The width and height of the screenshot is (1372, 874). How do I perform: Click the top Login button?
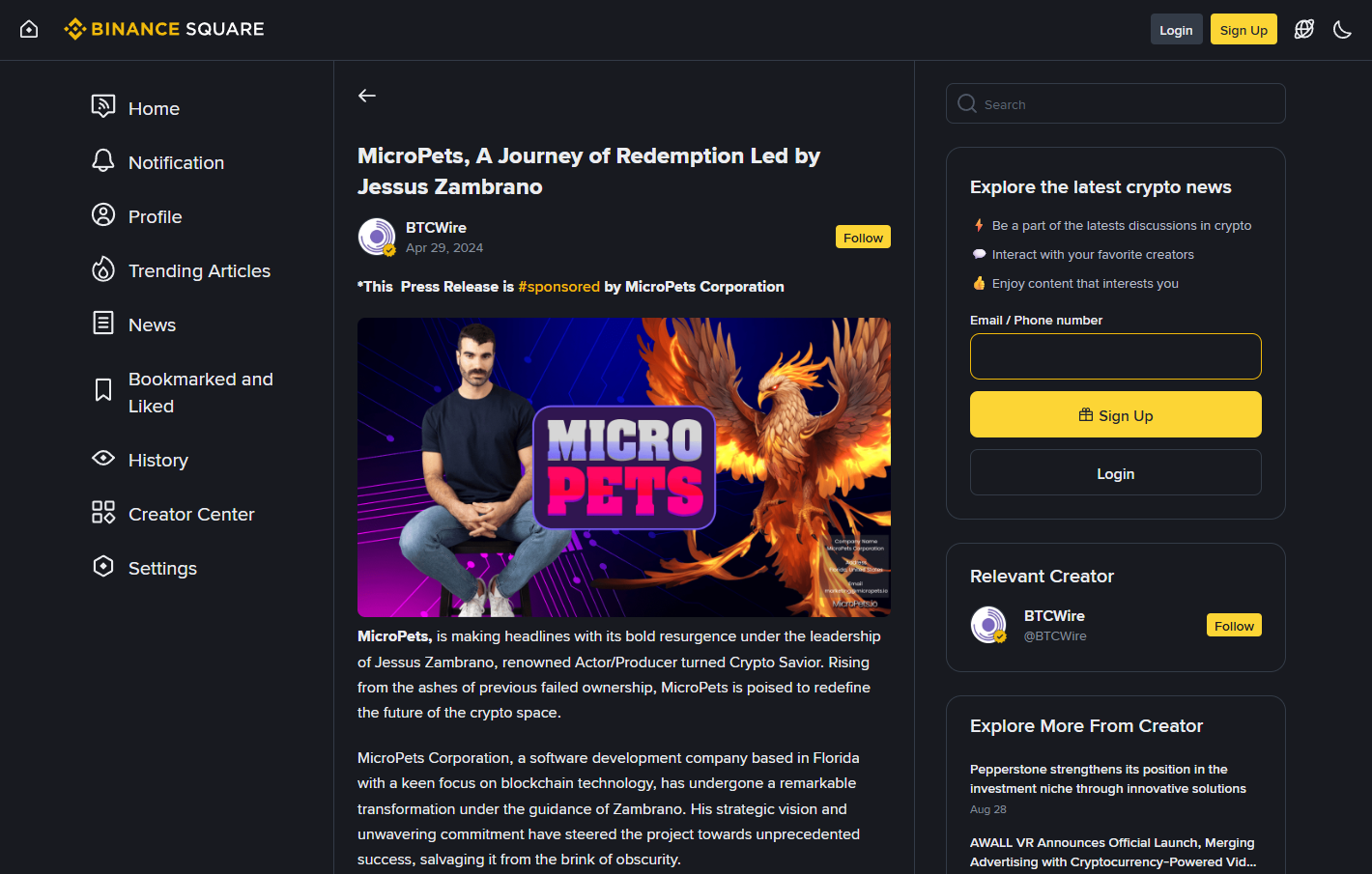pos(1176,30)
